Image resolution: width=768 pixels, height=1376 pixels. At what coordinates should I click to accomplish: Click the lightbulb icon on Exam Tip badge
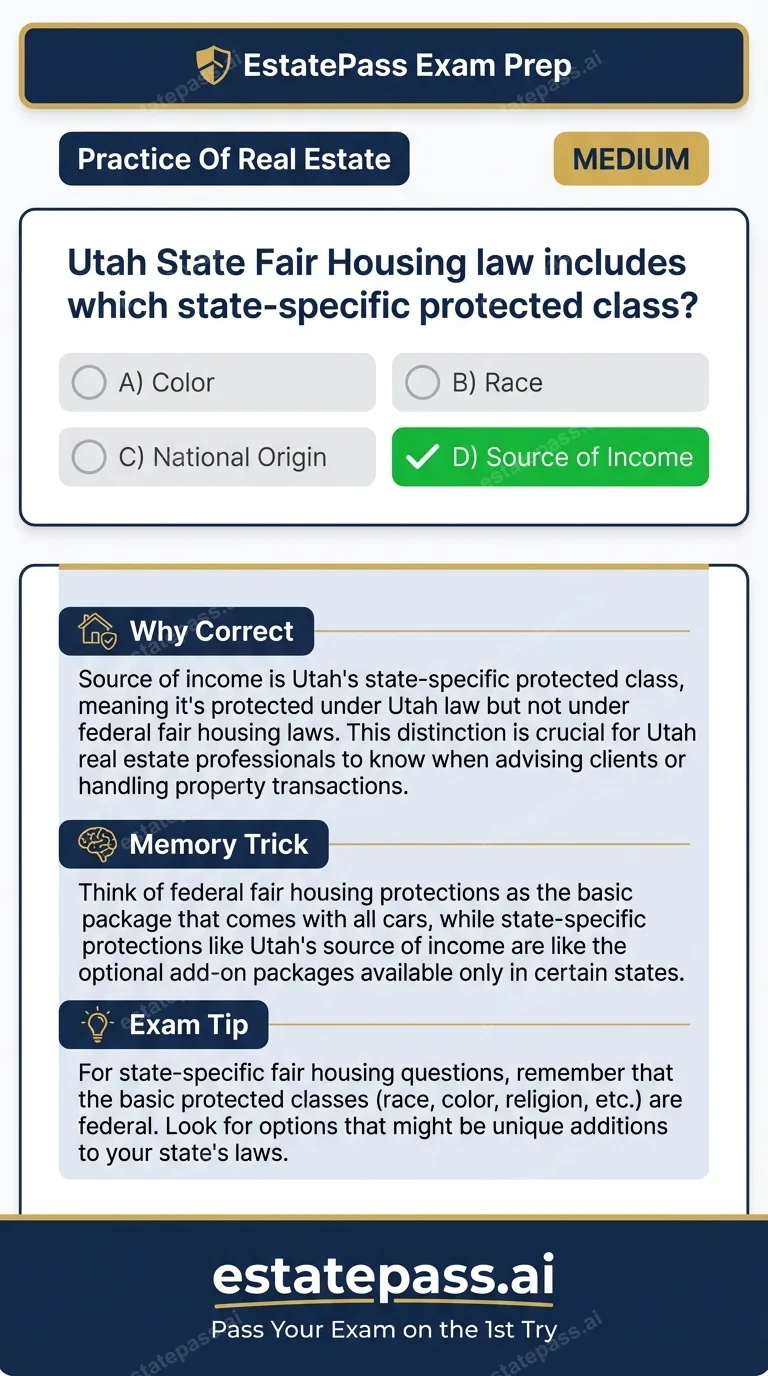coord(96,1024)
